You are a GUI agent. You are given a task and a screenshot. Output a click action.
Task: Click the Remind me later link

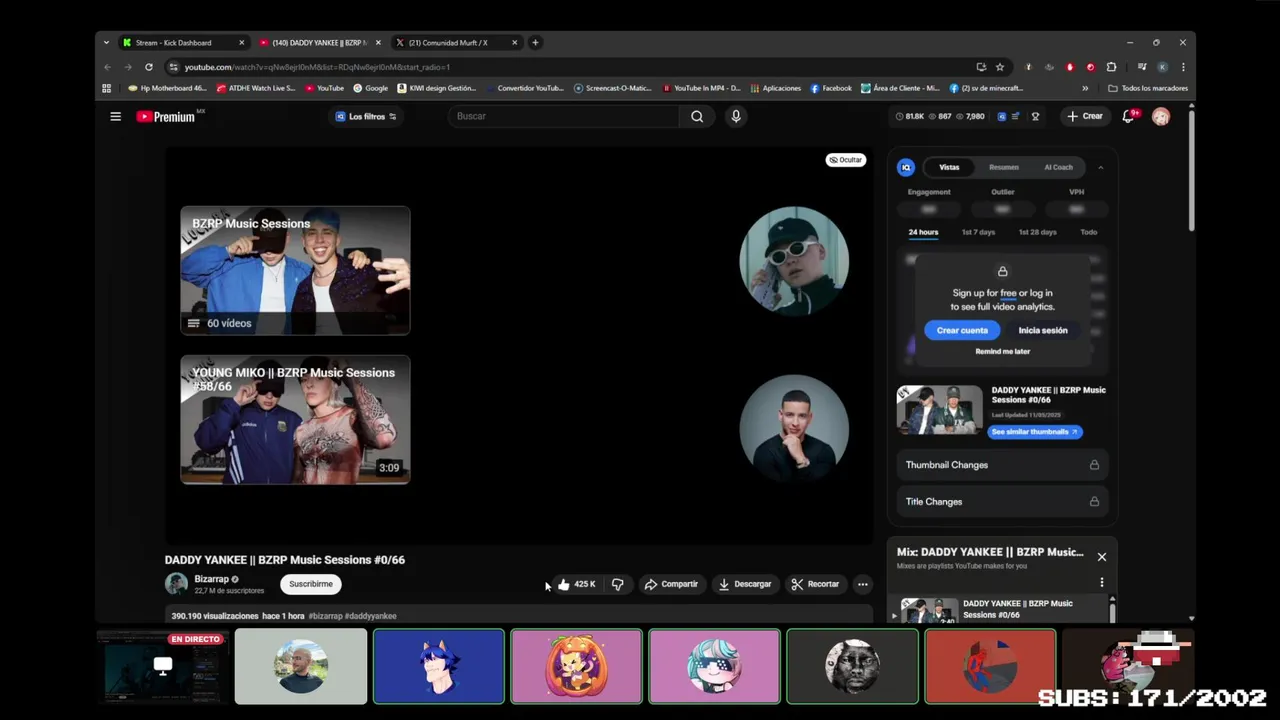coord(1002,351)
